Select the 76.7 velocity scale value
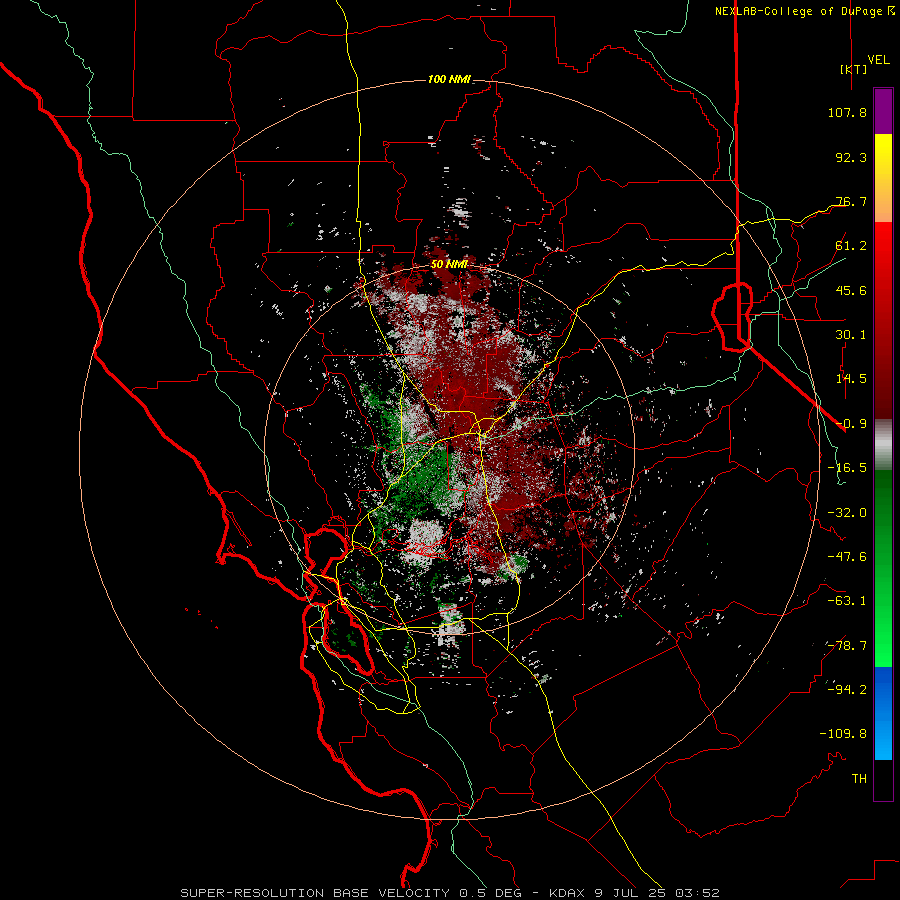The height and width of the screenshot is (900, 900). point(851,201)
